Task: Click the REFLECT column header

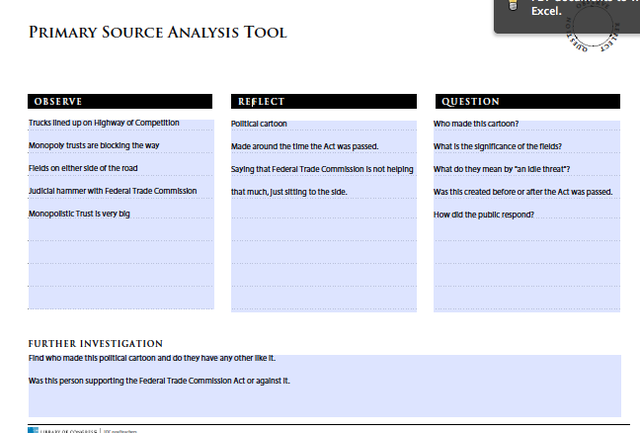Action: (324, 102)
